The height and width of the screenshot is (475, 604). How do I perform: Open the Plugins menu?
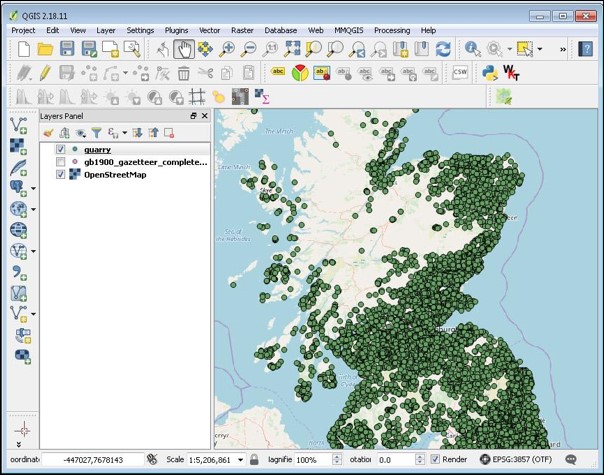click(x=176, y=30)
